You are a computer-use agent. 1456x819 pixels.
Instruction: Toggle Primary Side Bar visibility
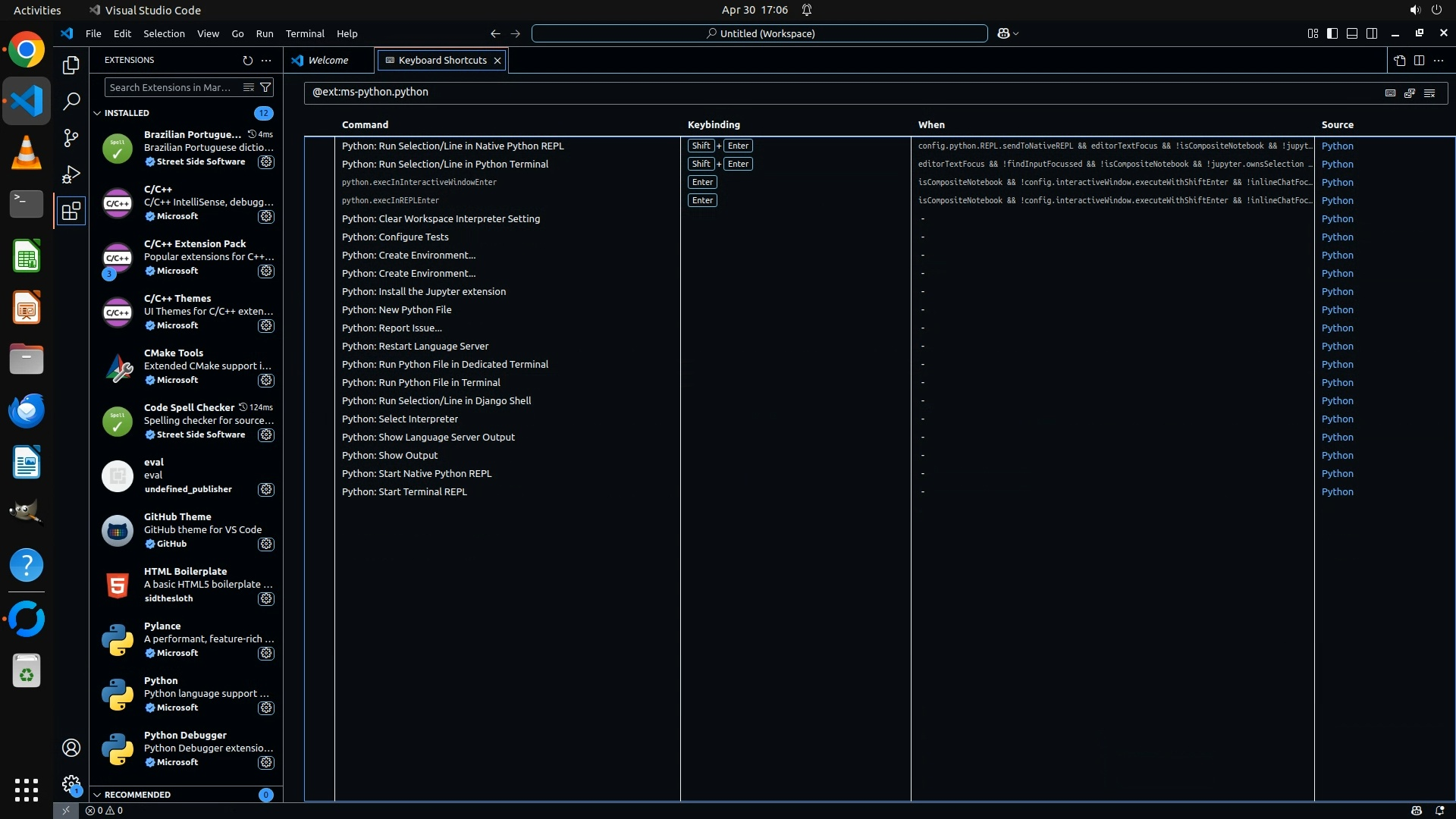pos(1332,33)
